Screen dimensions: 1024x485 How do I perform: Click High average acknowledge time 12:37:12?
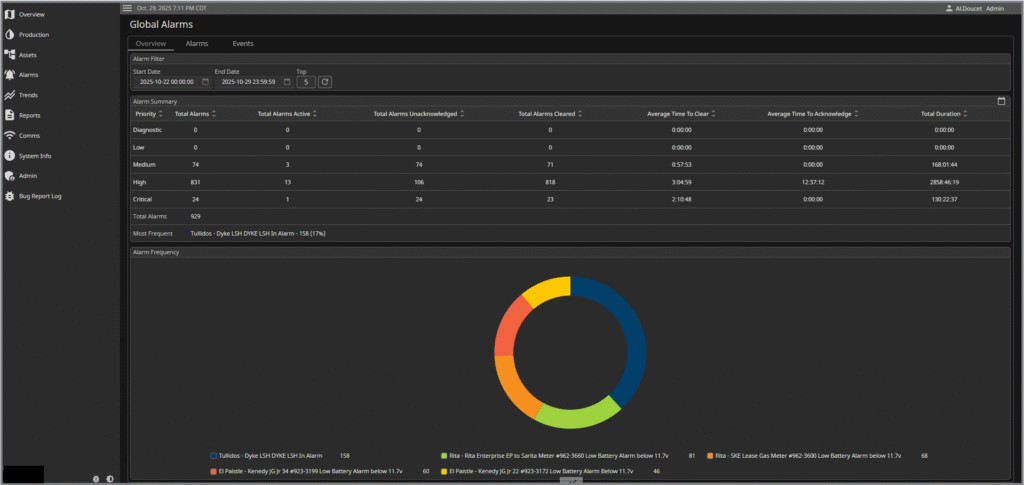click(x=812, y=182)
